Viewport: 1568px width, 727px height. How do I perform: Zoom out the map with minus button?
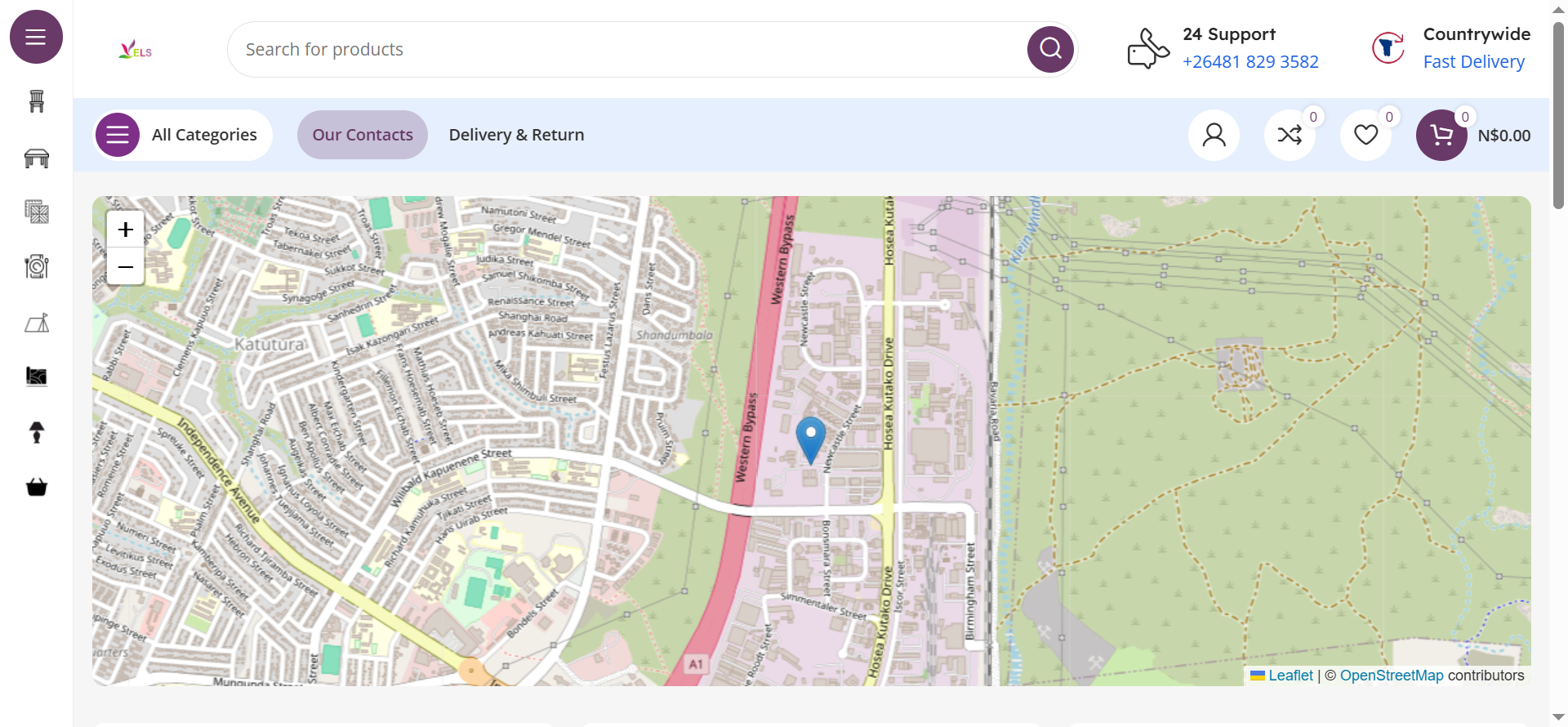click(126, 266)
